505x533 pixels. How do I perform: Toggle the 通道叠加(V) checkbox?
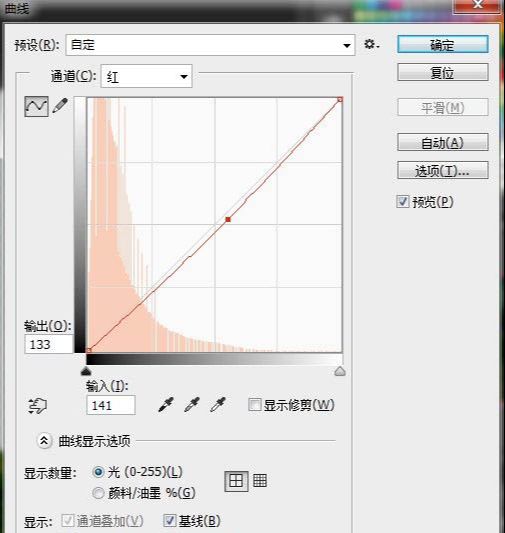(67, 520)
